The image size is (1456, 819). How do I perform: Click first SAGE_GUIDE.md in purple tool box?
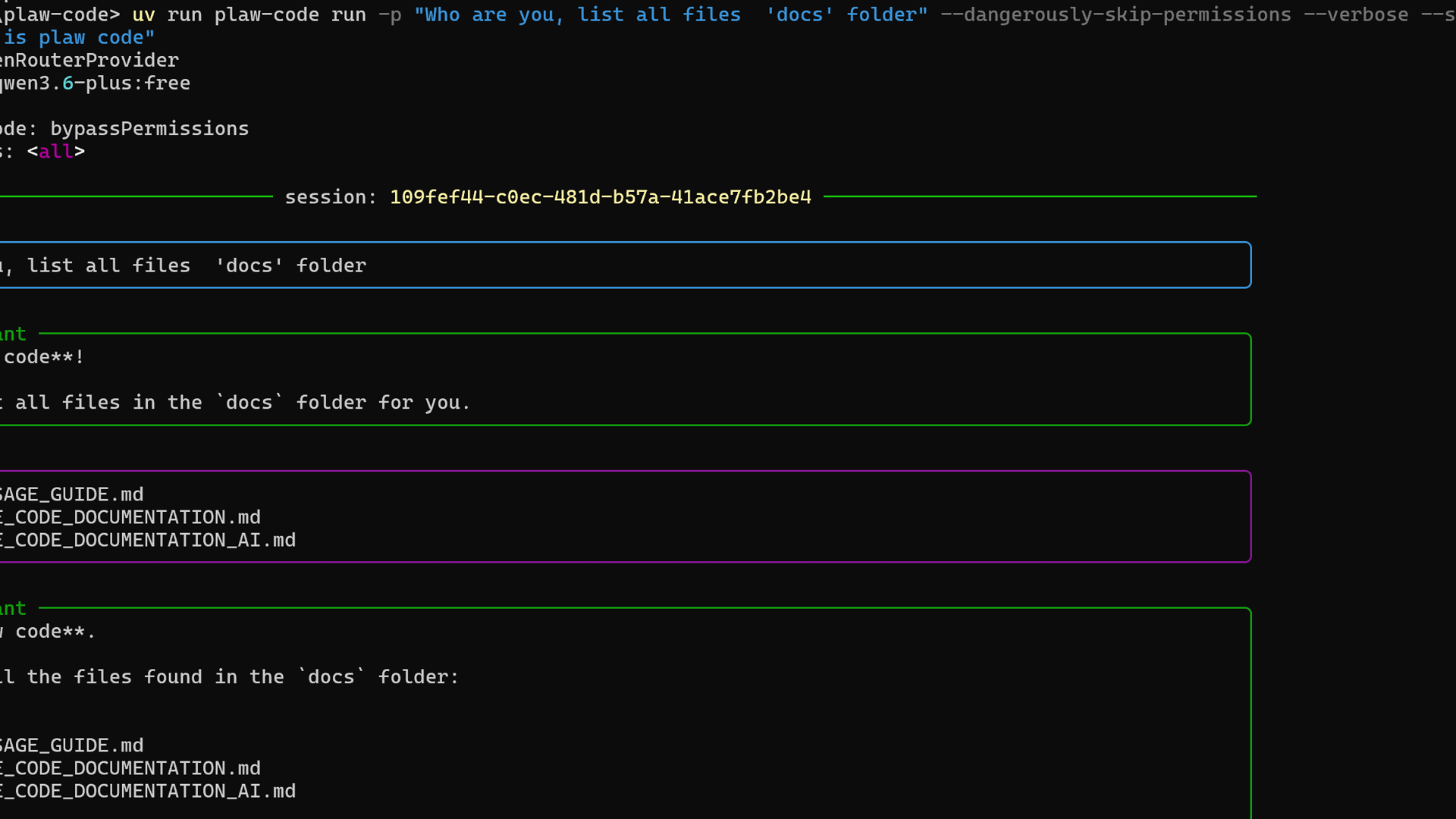click(71, 494)
